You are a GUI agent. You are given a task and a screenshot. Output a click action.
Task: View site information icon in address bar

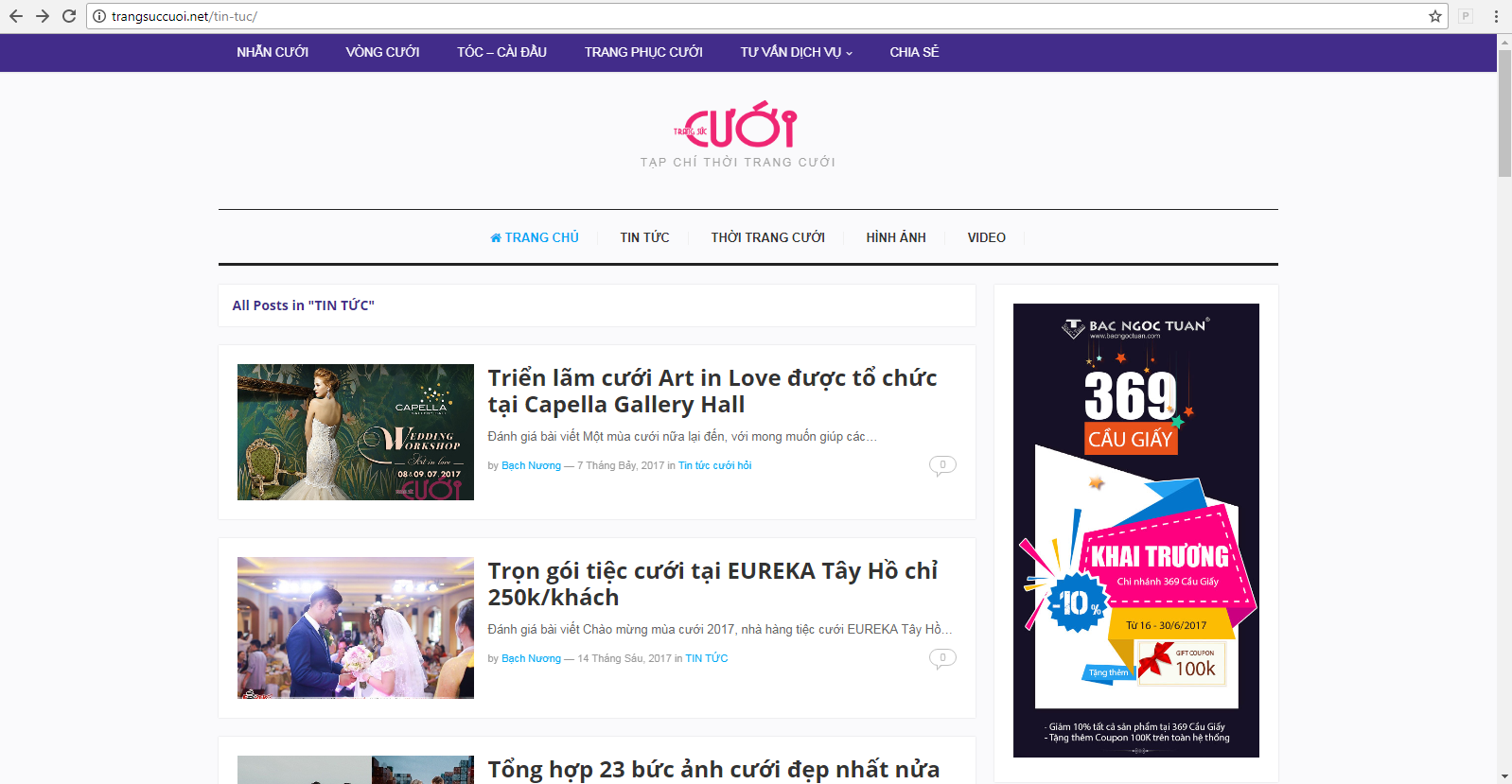tap(99, 16)
